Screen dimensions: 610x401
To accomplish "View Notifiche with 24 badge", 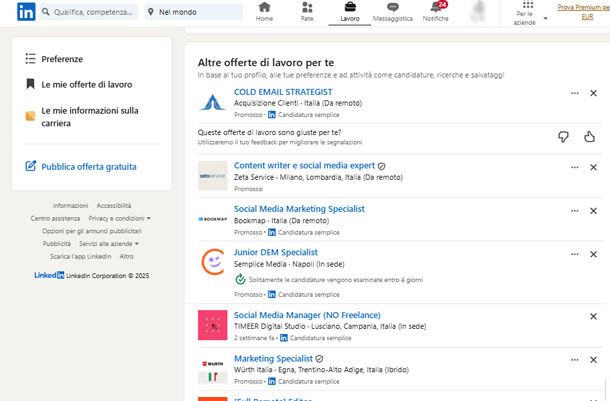I will 436,12.
